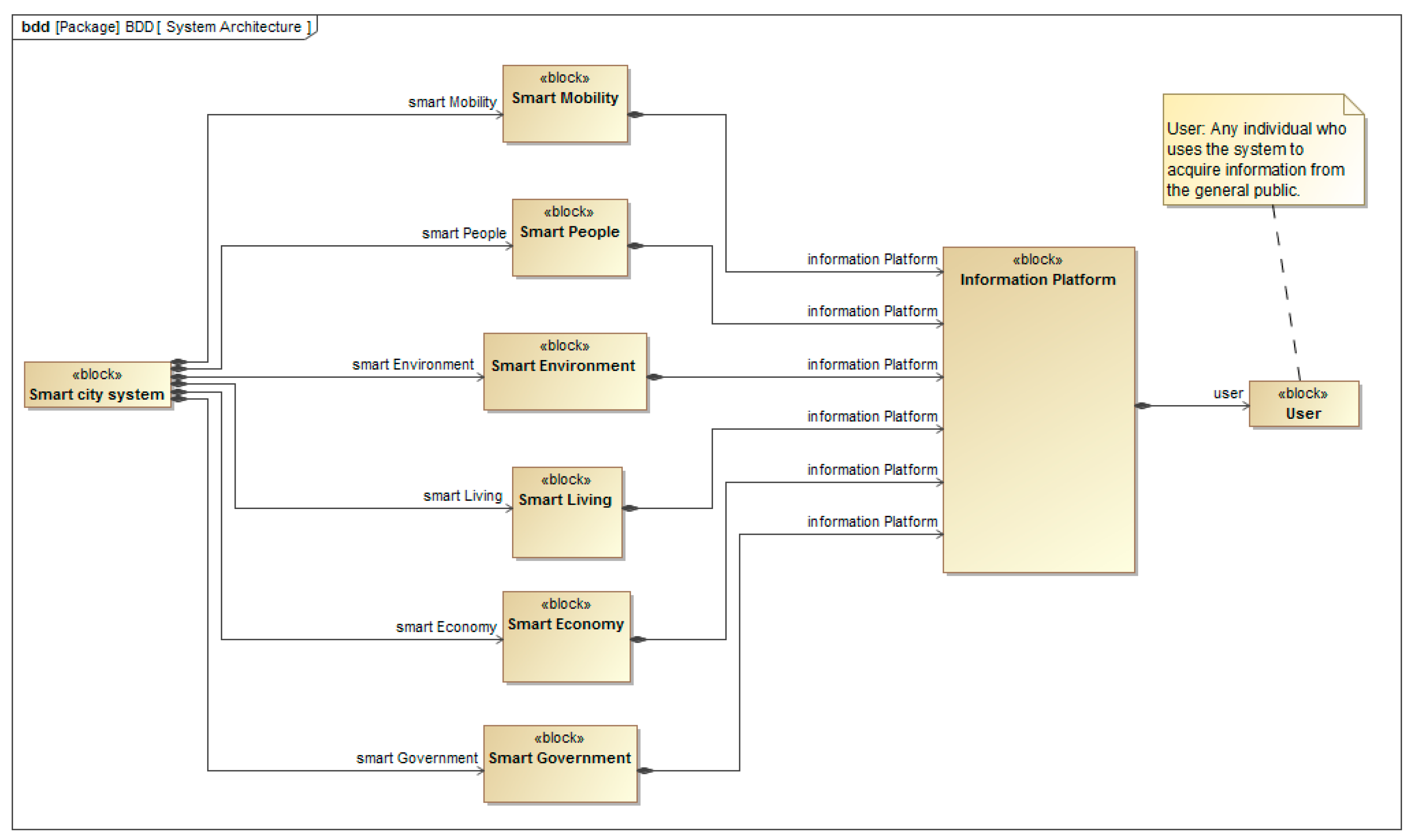Click the Smart Economy block

click(566, 637)
